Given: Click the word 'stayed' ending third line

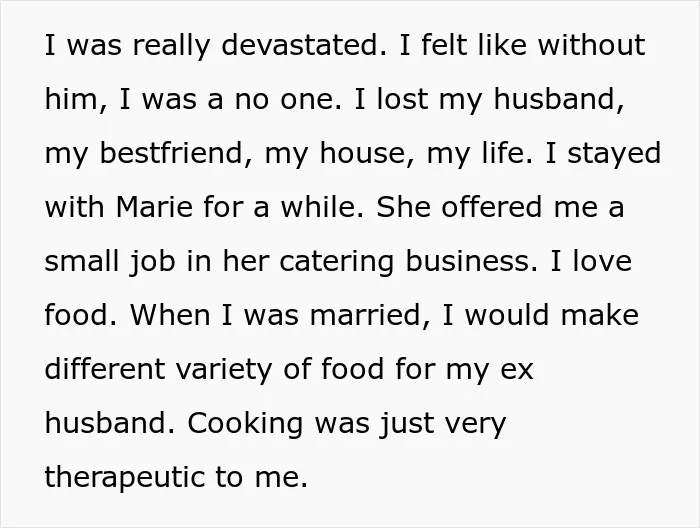Looking at the screenshot, I should point(614,154).
